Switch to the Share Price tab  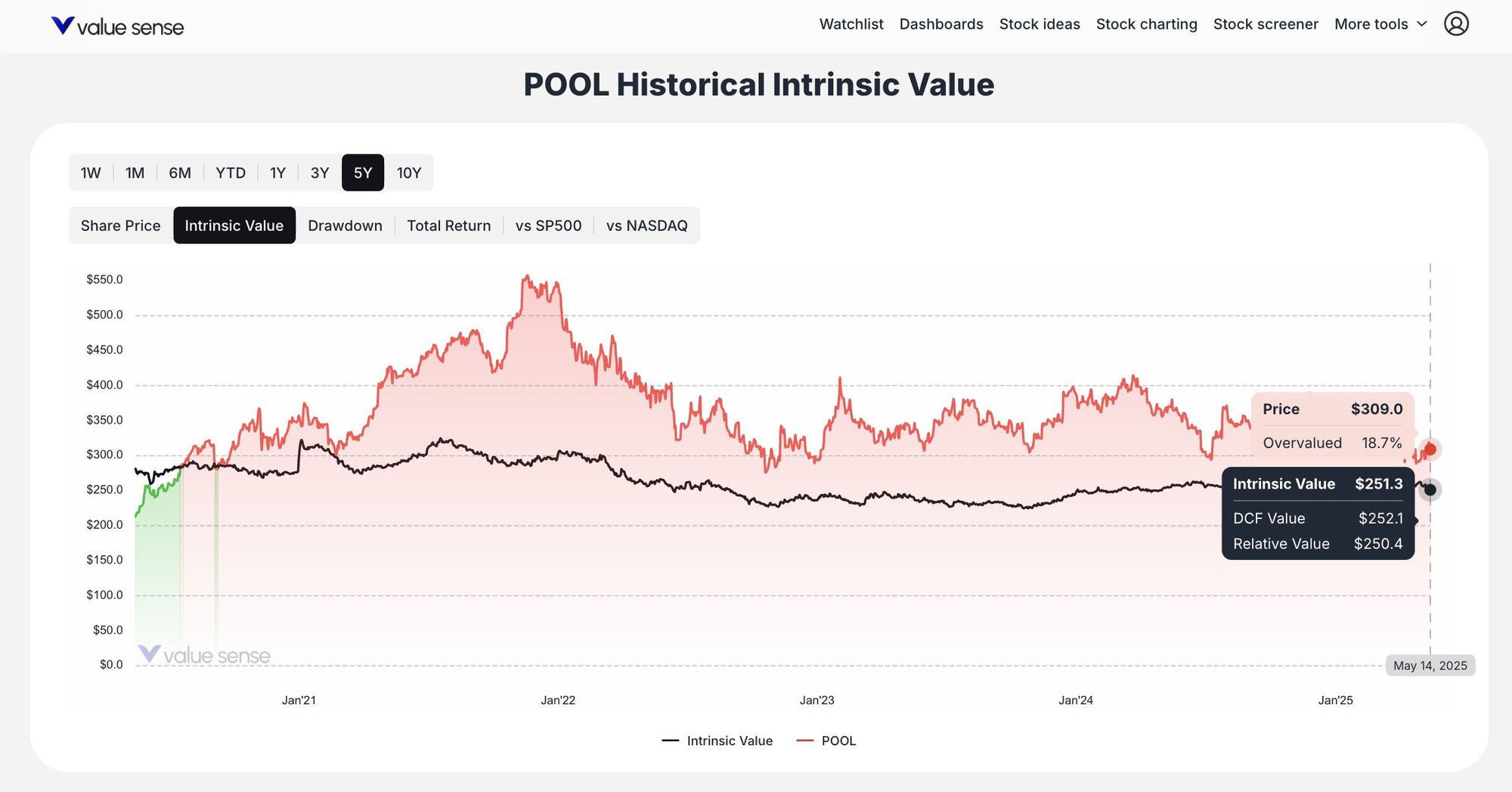[119, 225]
